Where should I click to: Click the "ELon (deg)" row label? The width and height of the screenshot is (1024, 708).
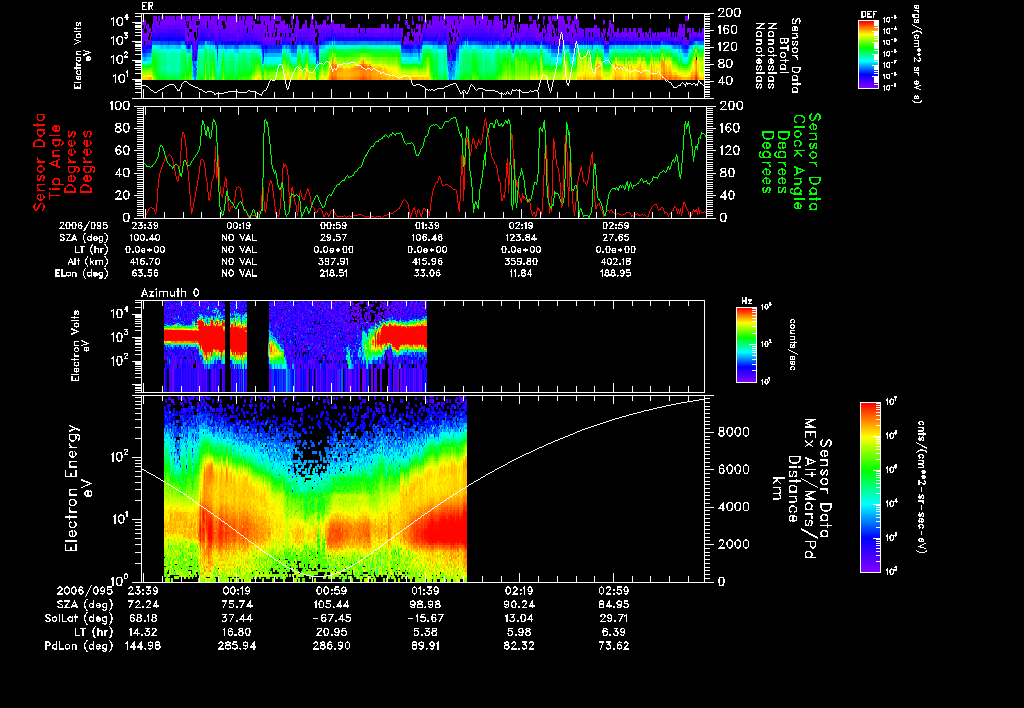point(82,274)
